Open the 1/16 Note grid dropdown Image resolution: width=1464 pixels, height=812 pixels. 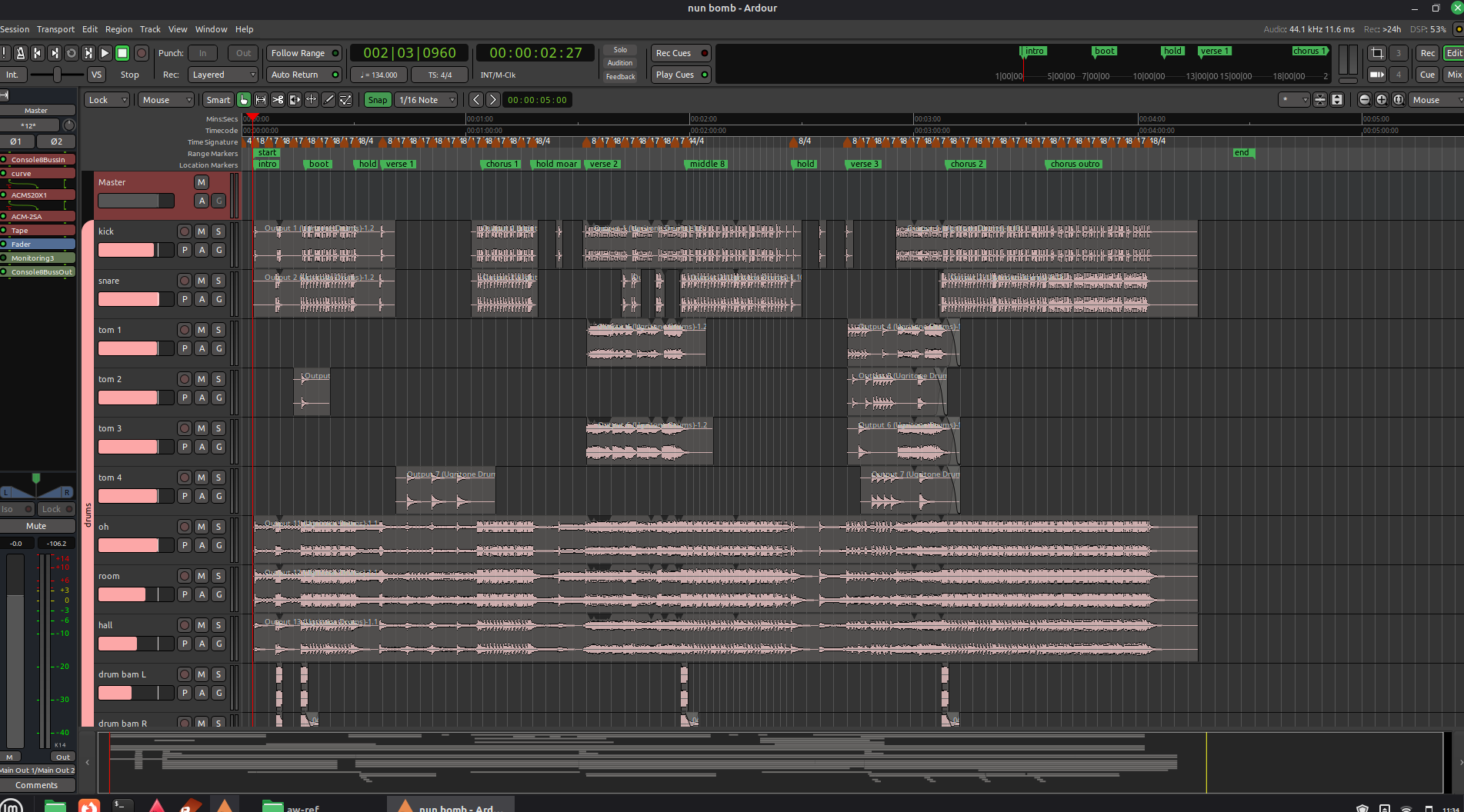coord(426,100)
